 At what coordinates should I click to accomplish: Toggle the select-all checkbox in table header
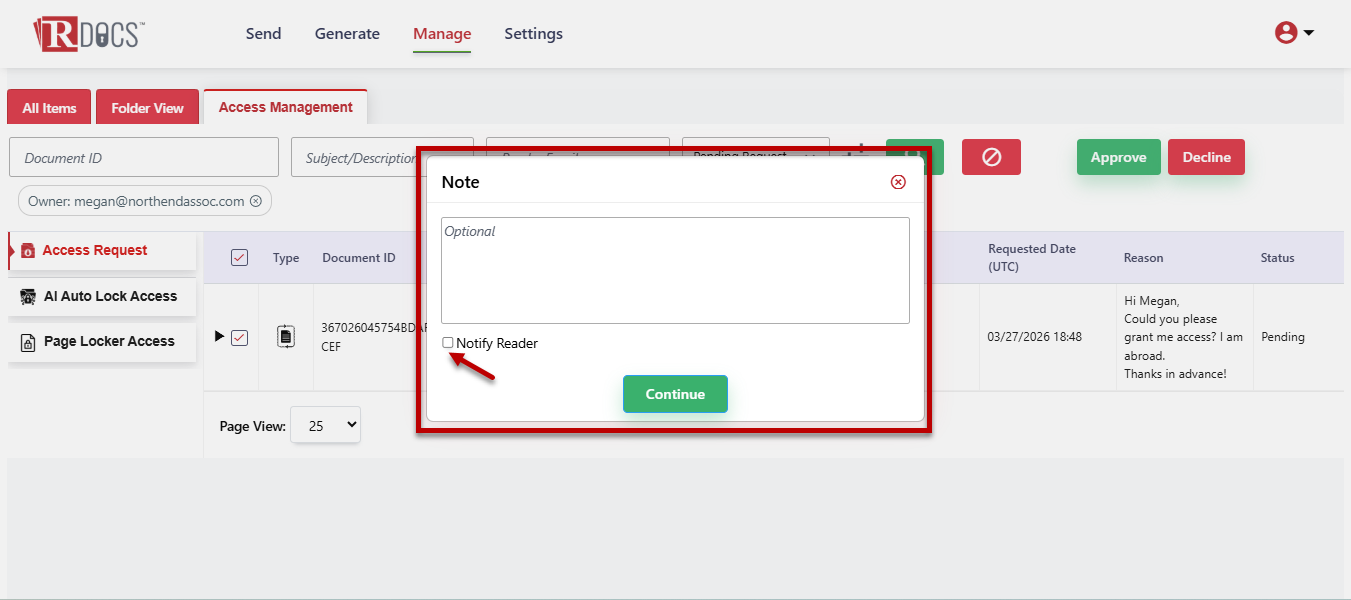[239, 258]
